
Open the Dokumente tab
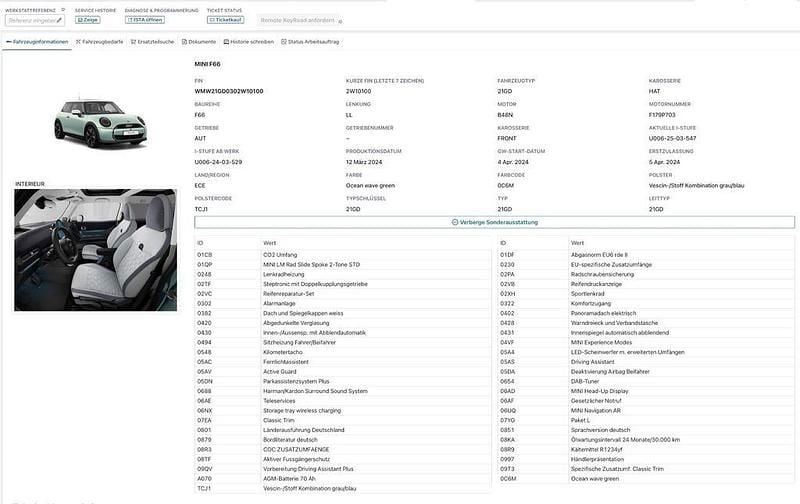pos(200,42)
